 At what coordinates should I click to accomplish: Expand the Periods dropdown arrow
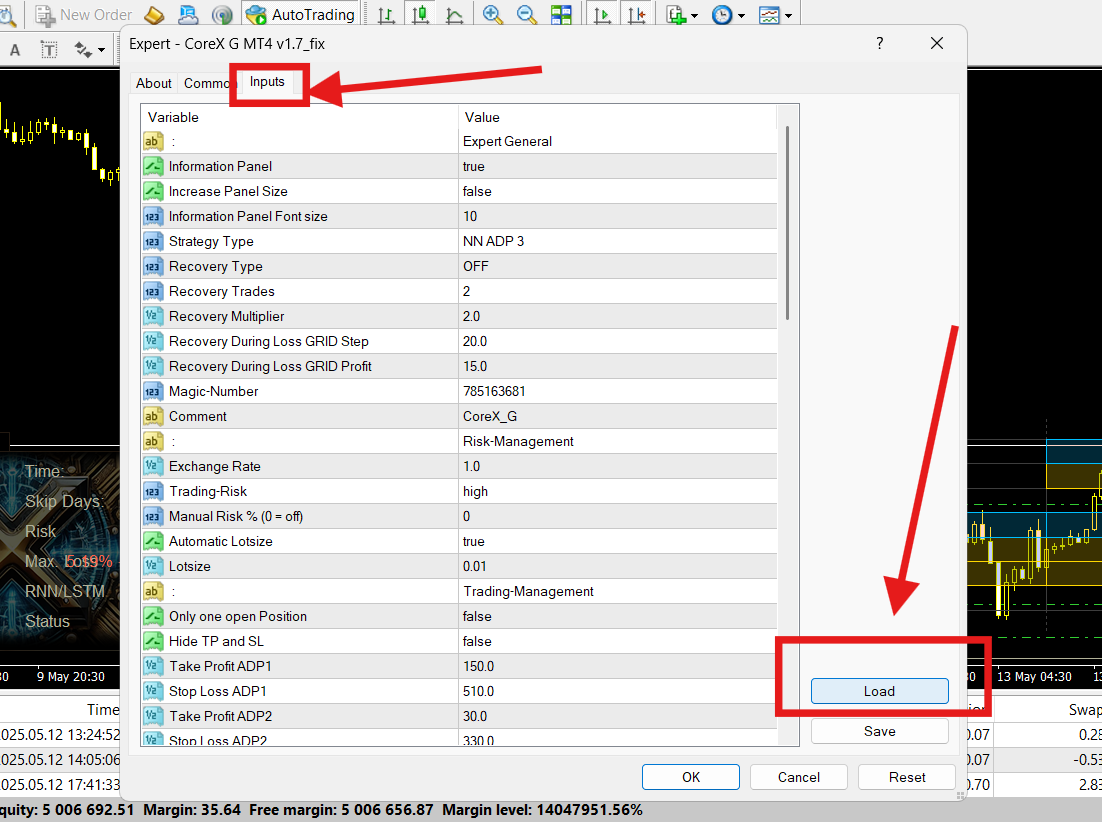pyautogui.click(x=741, y=15)
